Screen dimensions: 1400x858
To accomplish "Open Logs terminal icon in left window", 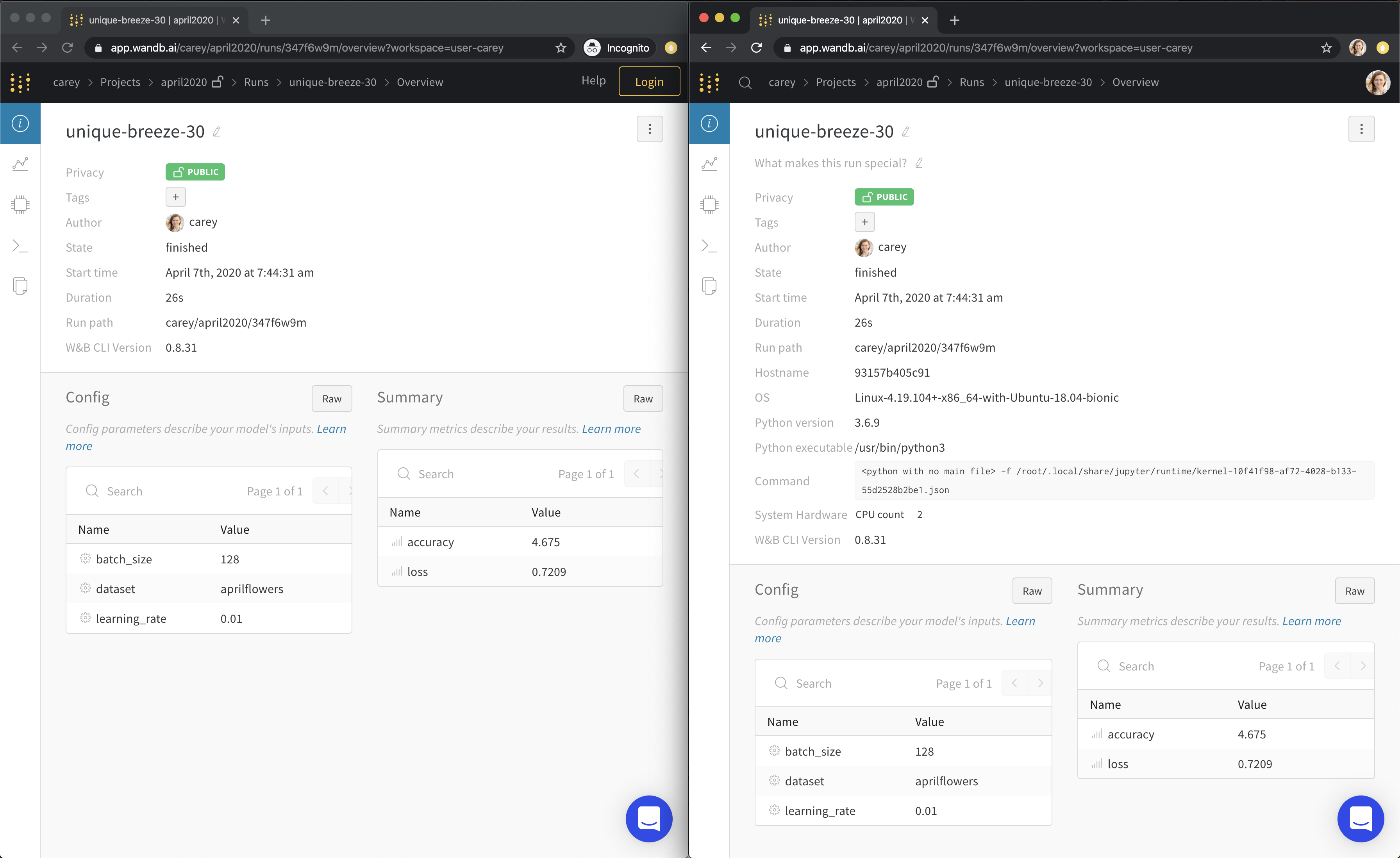I will [20, 246].
